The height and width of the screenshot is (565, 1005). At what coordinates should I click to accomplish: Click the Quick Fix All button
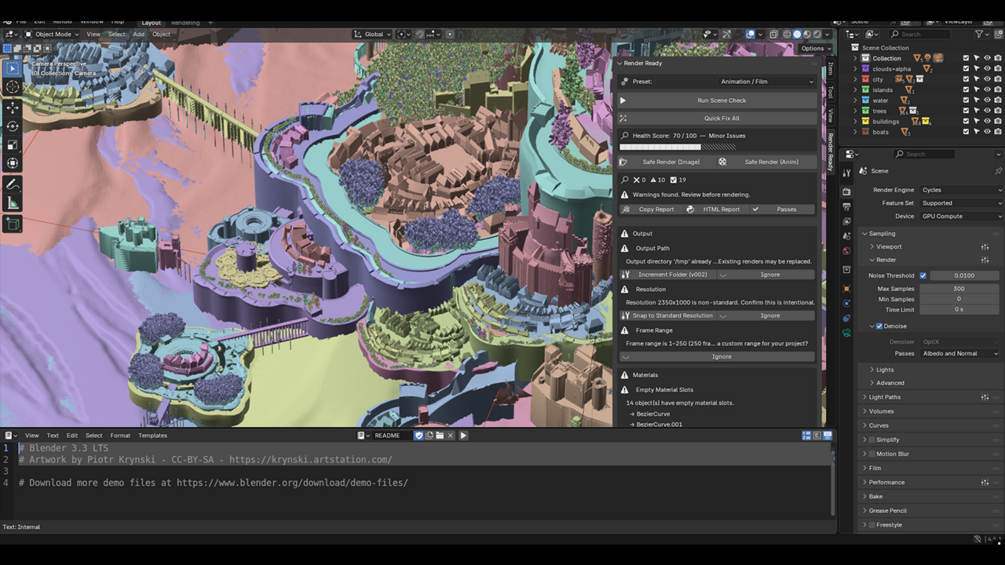click(718, 119)
